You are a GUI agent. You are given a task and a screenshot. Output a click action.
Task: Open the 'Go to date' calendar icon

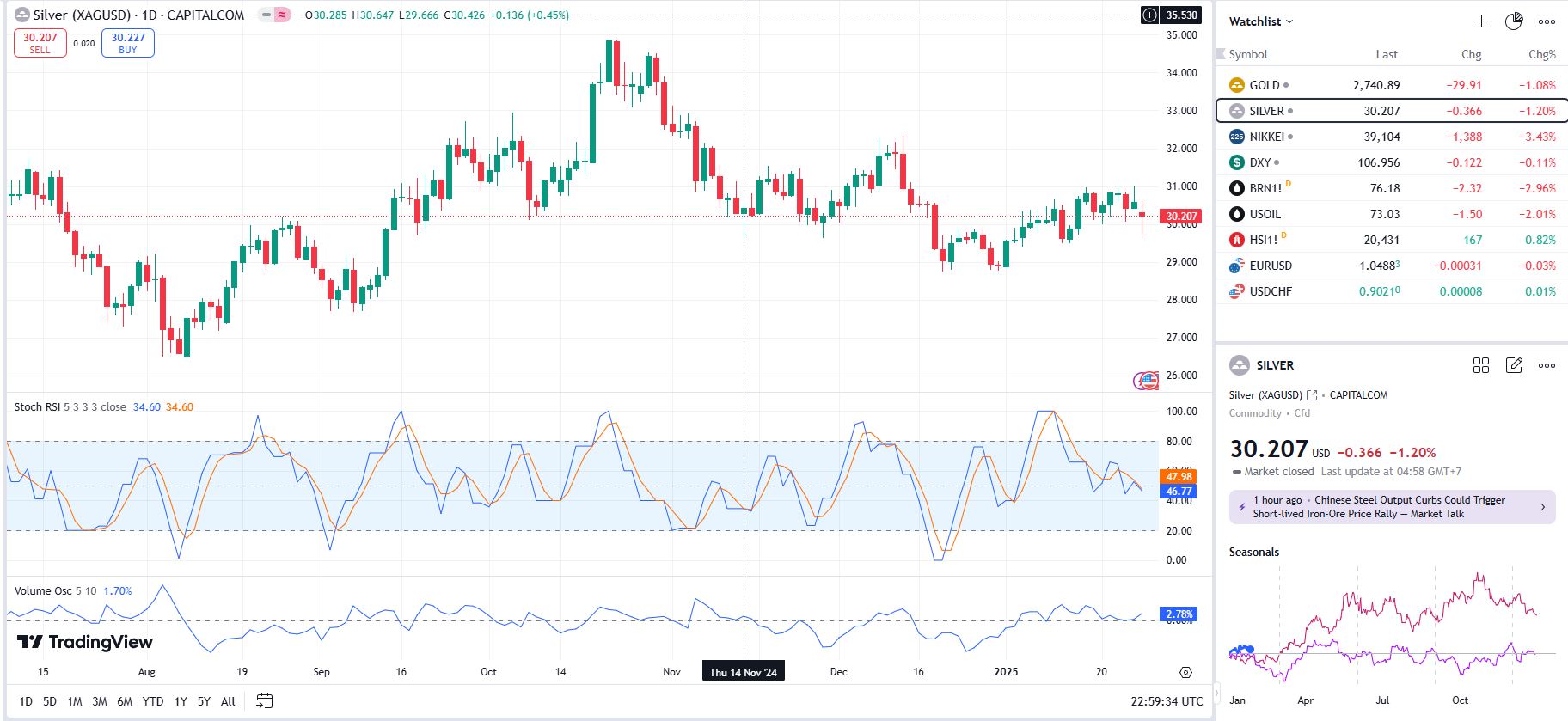[x=264, y=701]
